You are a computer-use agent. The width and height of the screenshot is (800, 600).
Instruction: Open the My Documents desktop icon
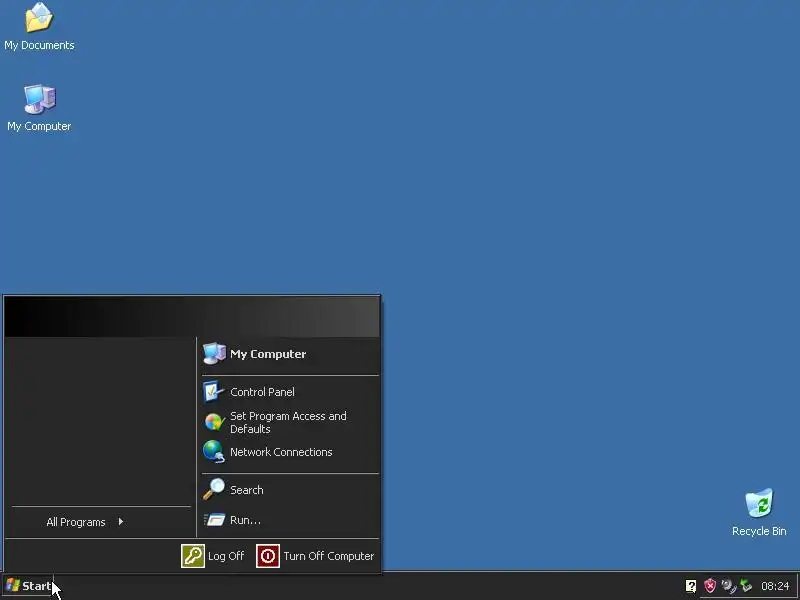tap(39, 27)
